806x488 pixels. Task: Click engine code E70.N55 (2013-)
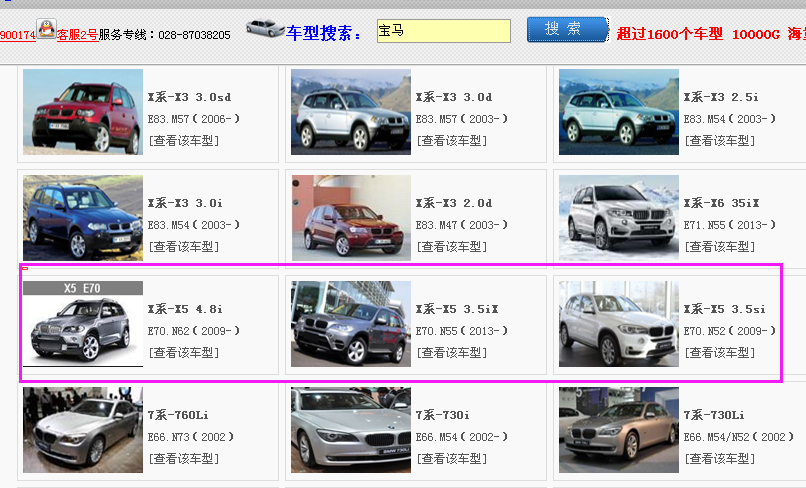pyautogui.click(x=462, y=331)
